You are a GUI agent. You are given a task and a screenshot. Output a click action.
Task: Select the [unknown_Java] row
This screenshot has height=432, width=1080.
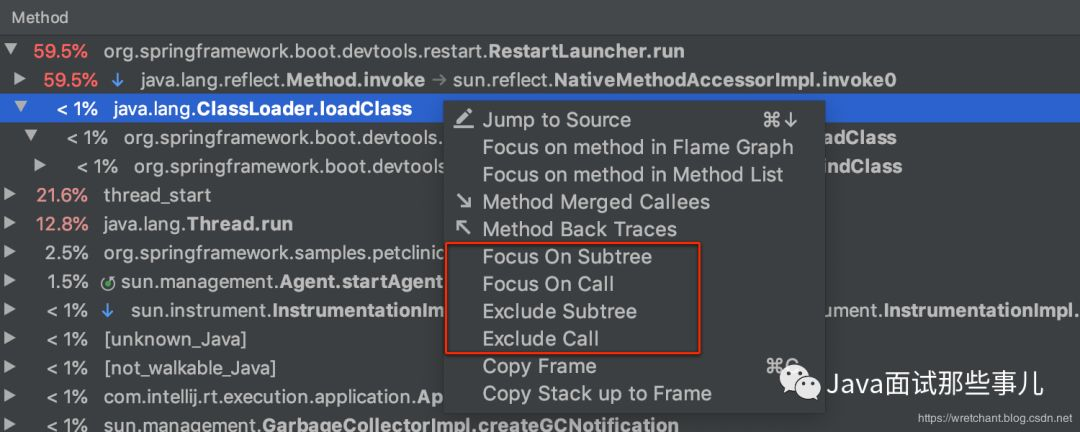pyautogui.click(x=540, y=339)
